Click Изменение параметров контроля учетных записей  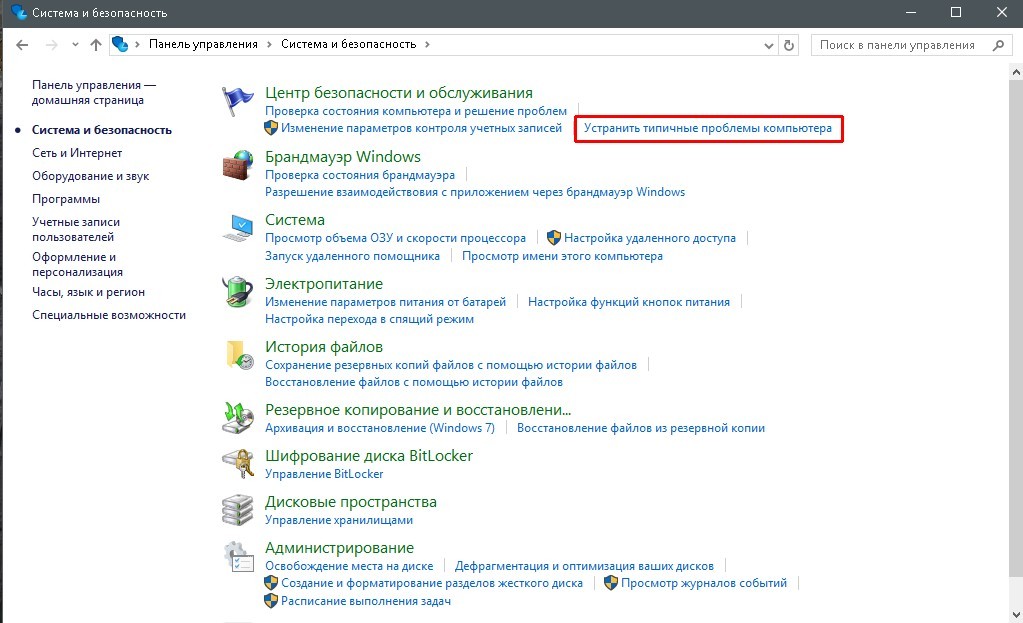tap(421, 128)
